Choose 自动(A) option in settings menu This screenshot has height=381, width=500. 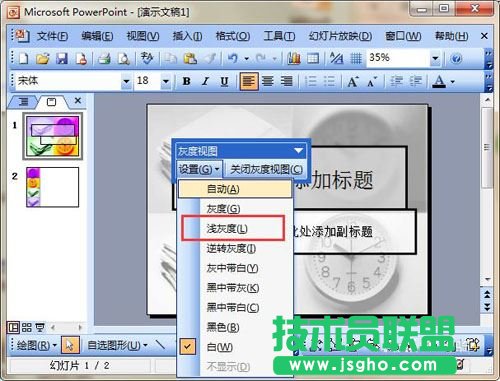(235, 189)
